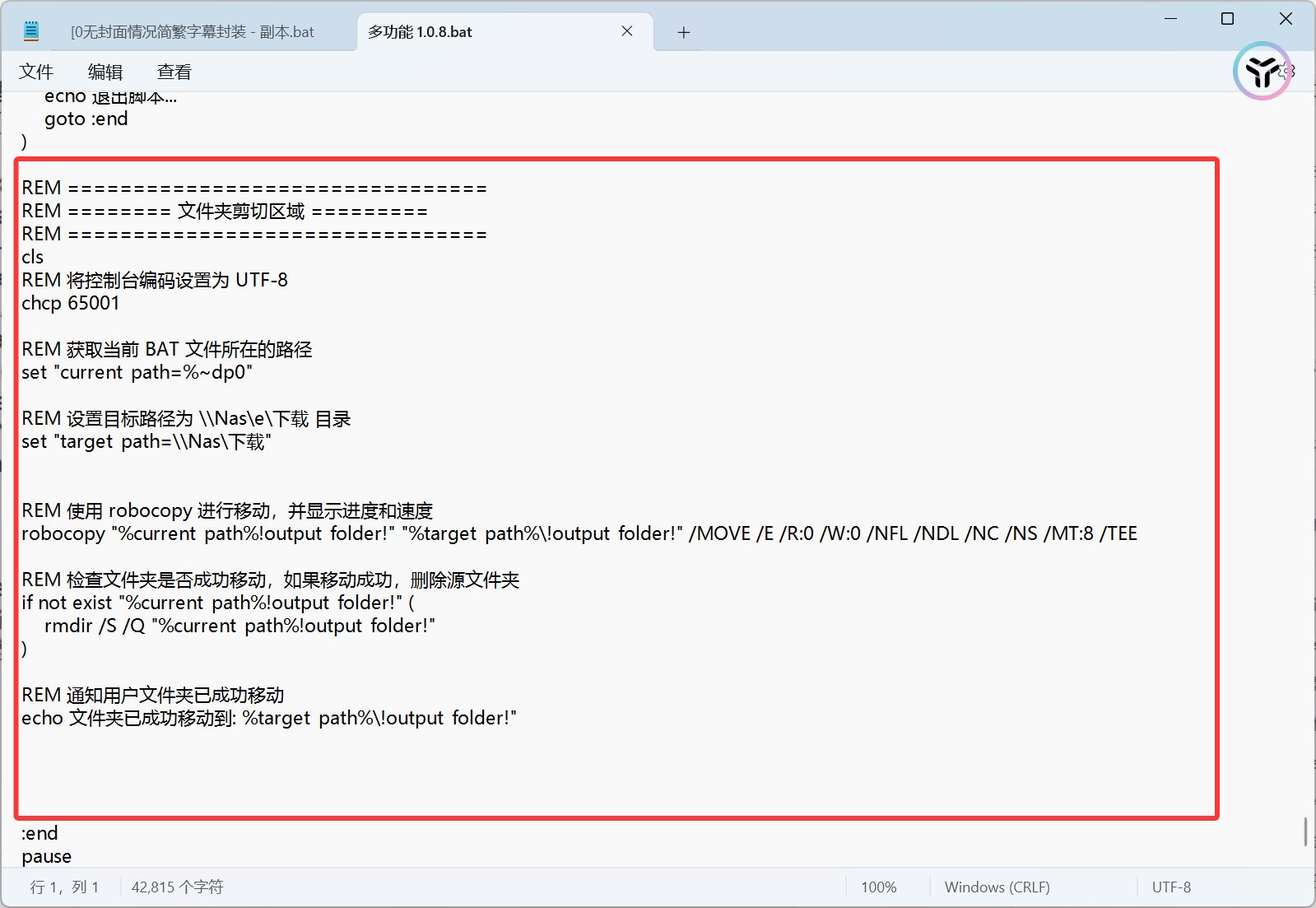Place cursor in the robocopy command line
This screenshot has width=1316, height=908.
[576, 534]
